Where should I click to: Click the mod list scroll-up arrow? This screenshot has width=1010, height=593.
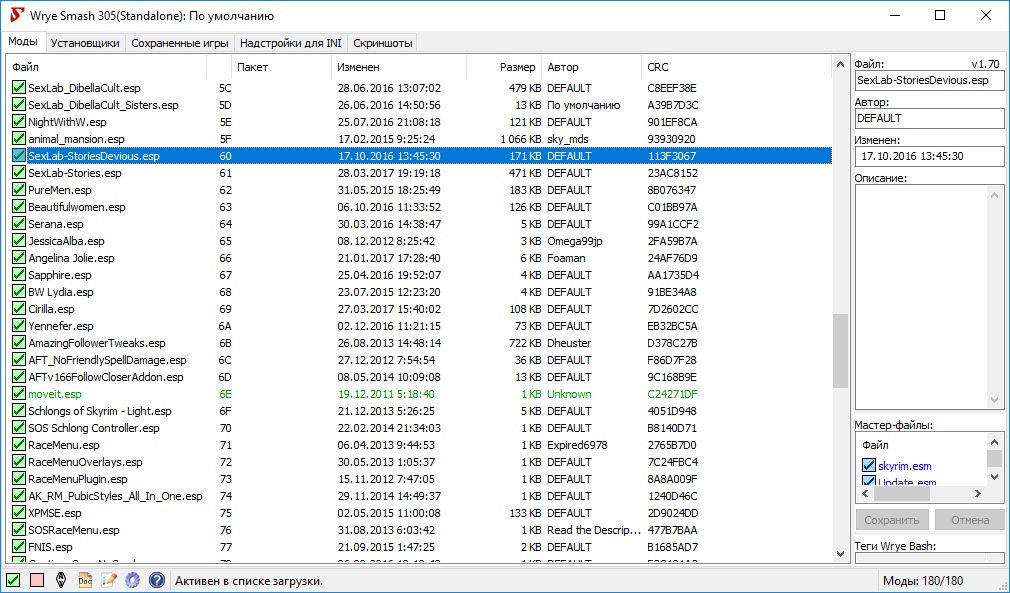point(840,64)
